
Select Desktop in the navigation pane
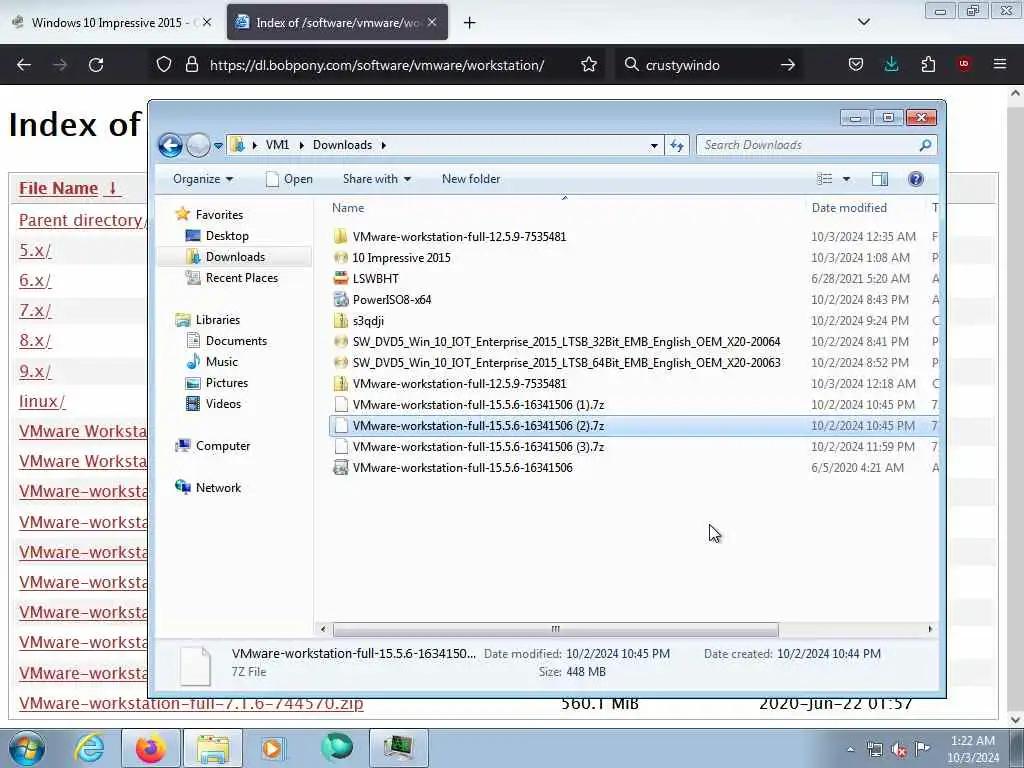point(217,236)
